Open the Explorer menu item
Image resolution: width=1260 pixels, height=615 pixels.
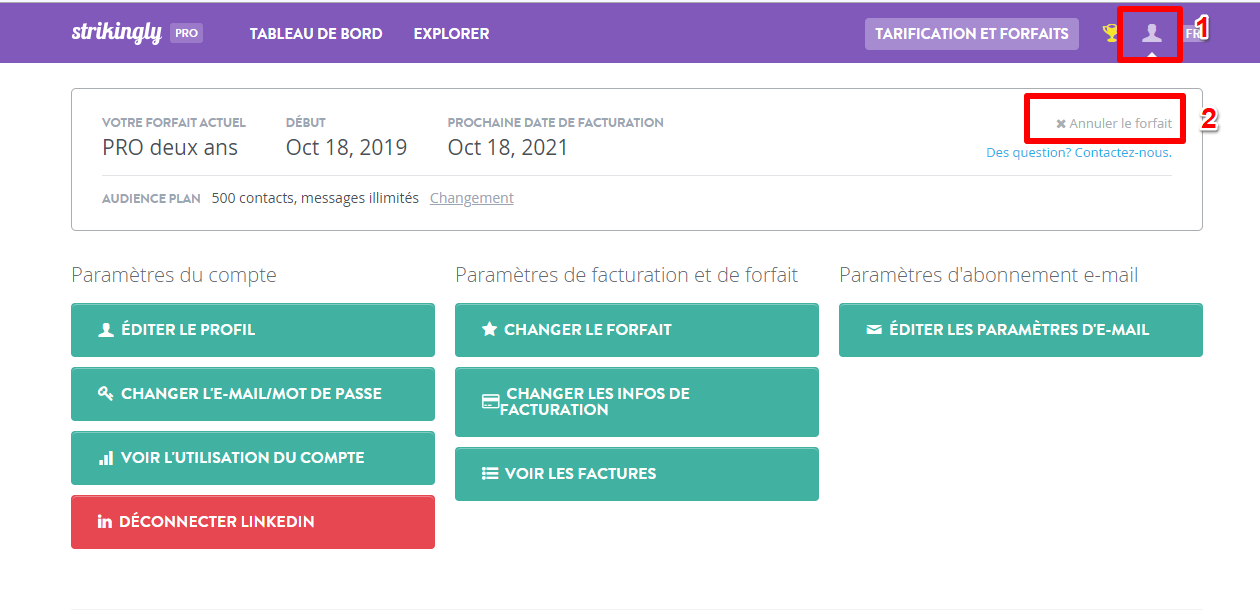pyautogui.click(x=452, y=33)
